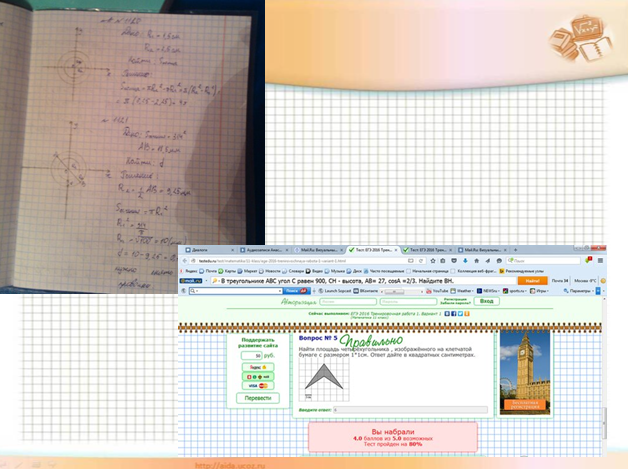Click the donation amount field with 50
The image size is (628, 469).
[x=252, y=355]
